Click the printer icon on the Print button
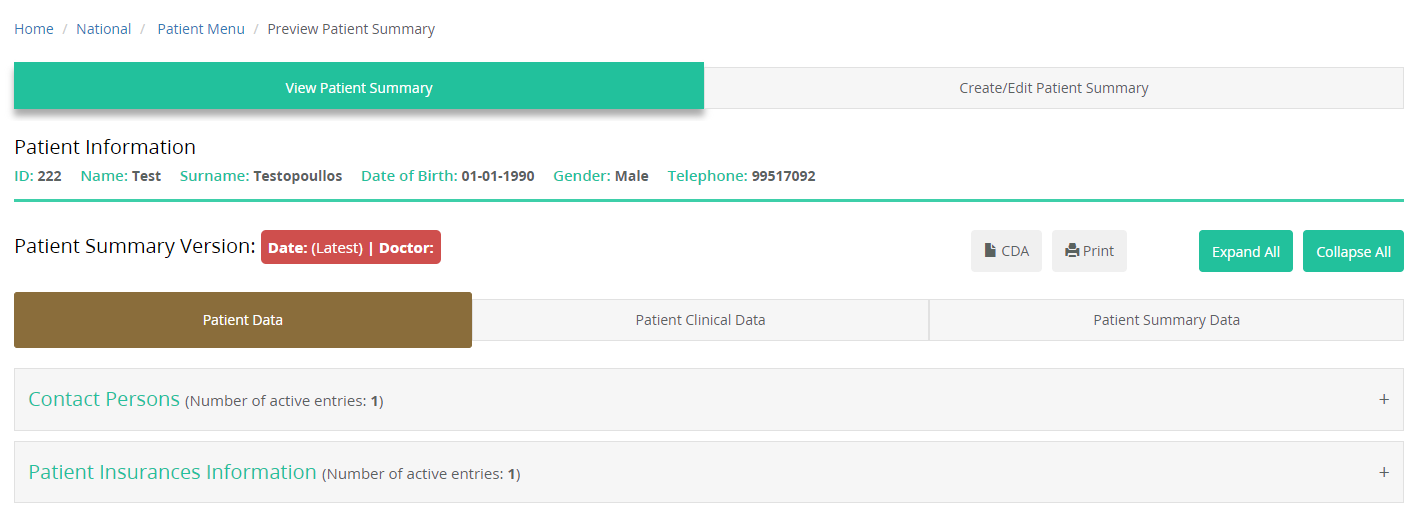The width and height of the screenshot is (1418, 514). click(1072, 251)
